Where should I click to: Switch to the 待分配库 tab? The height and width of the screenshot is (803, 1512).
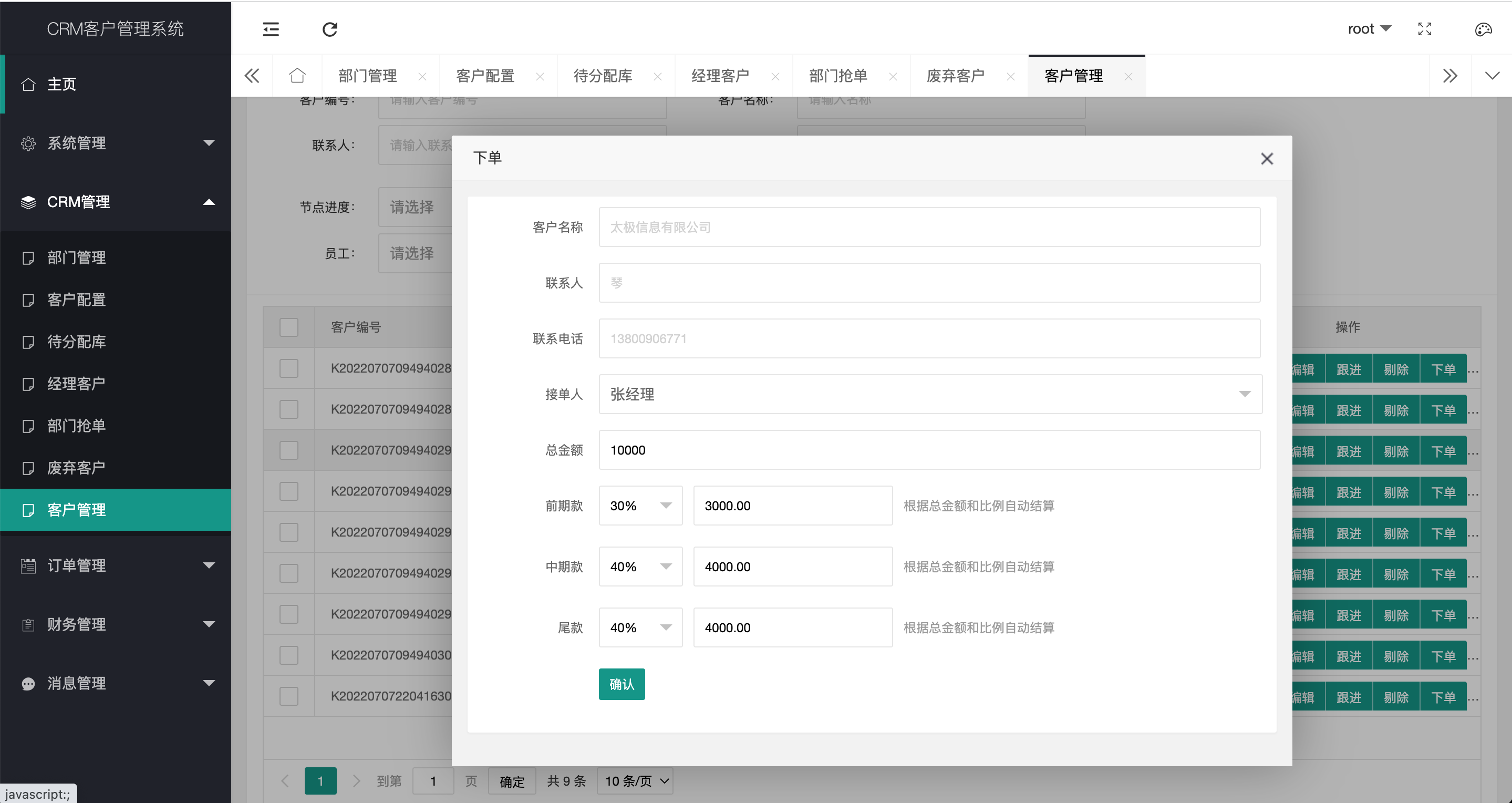tap(603, 76)
